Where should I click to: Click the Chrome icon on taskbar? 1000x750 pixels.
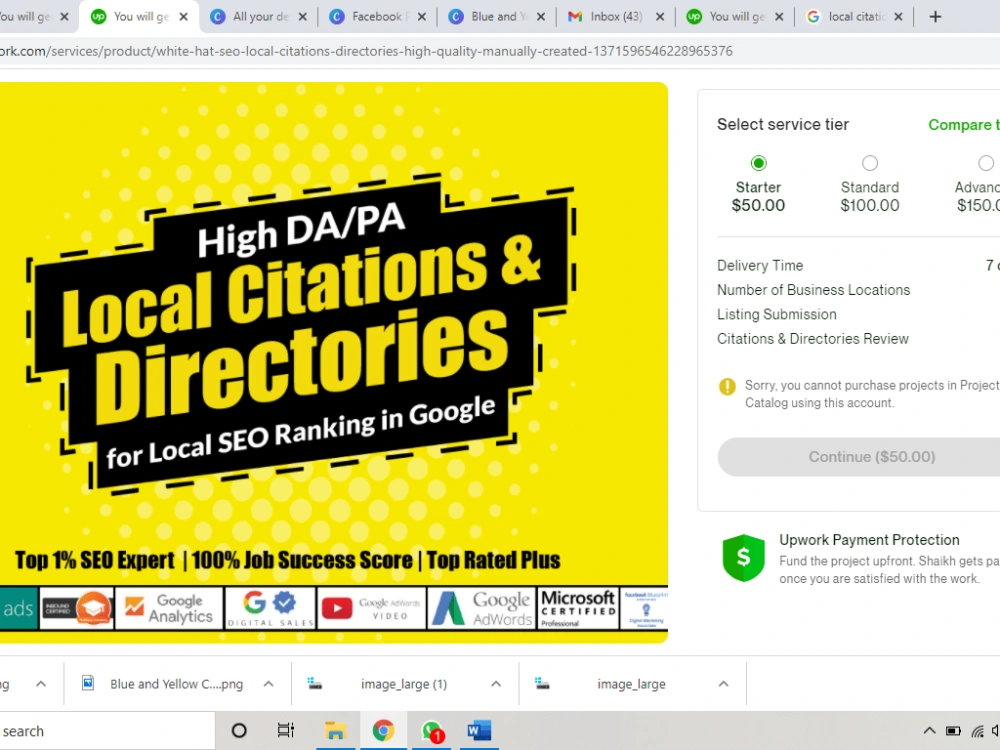point(383,731)
